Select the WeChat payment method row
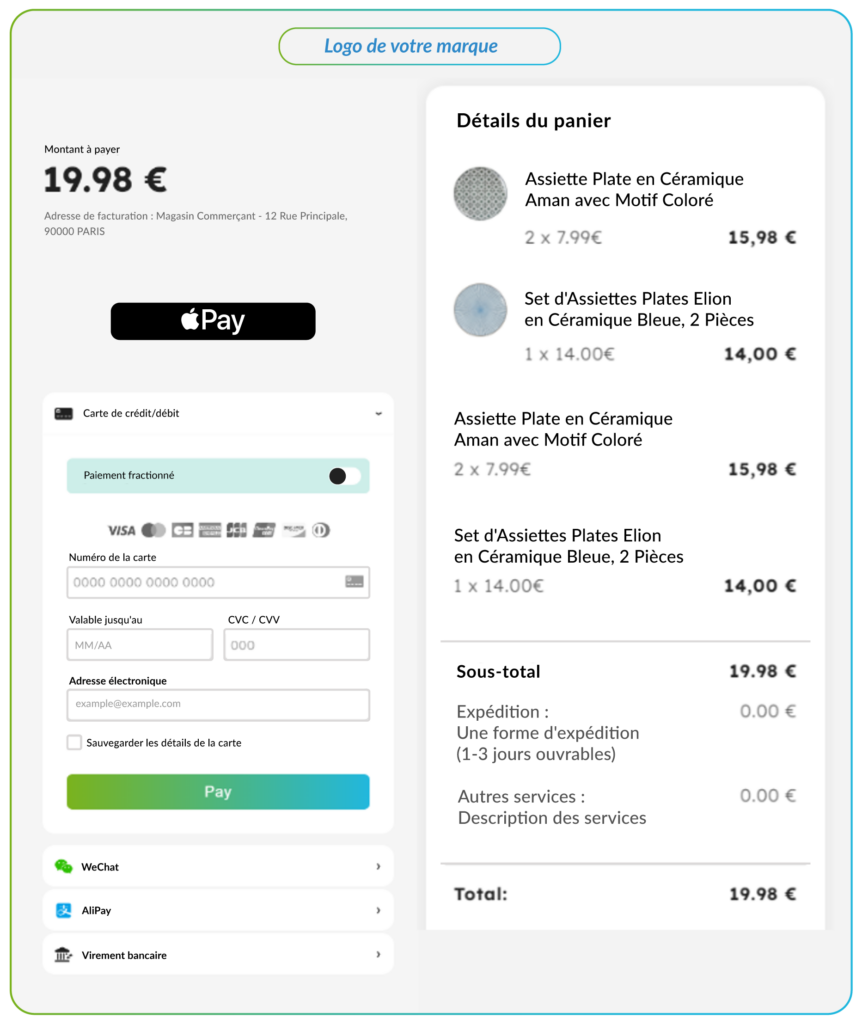This screenshot has height=1024, width=856. [x=218, y=867]
